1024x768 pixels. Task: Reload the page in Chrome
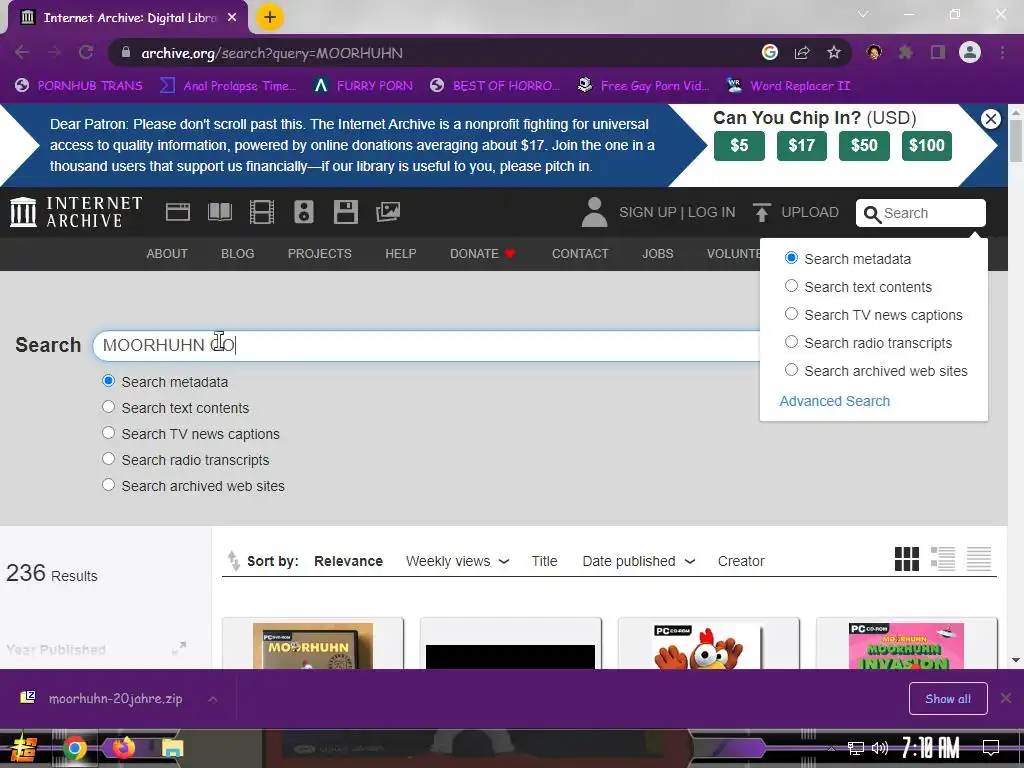point(86,52)
